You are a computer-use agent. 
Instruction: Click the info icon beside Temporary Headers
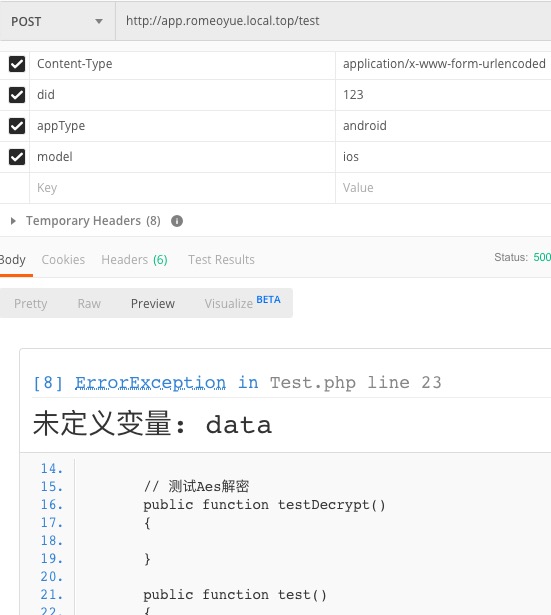click(x=177, y=221)
